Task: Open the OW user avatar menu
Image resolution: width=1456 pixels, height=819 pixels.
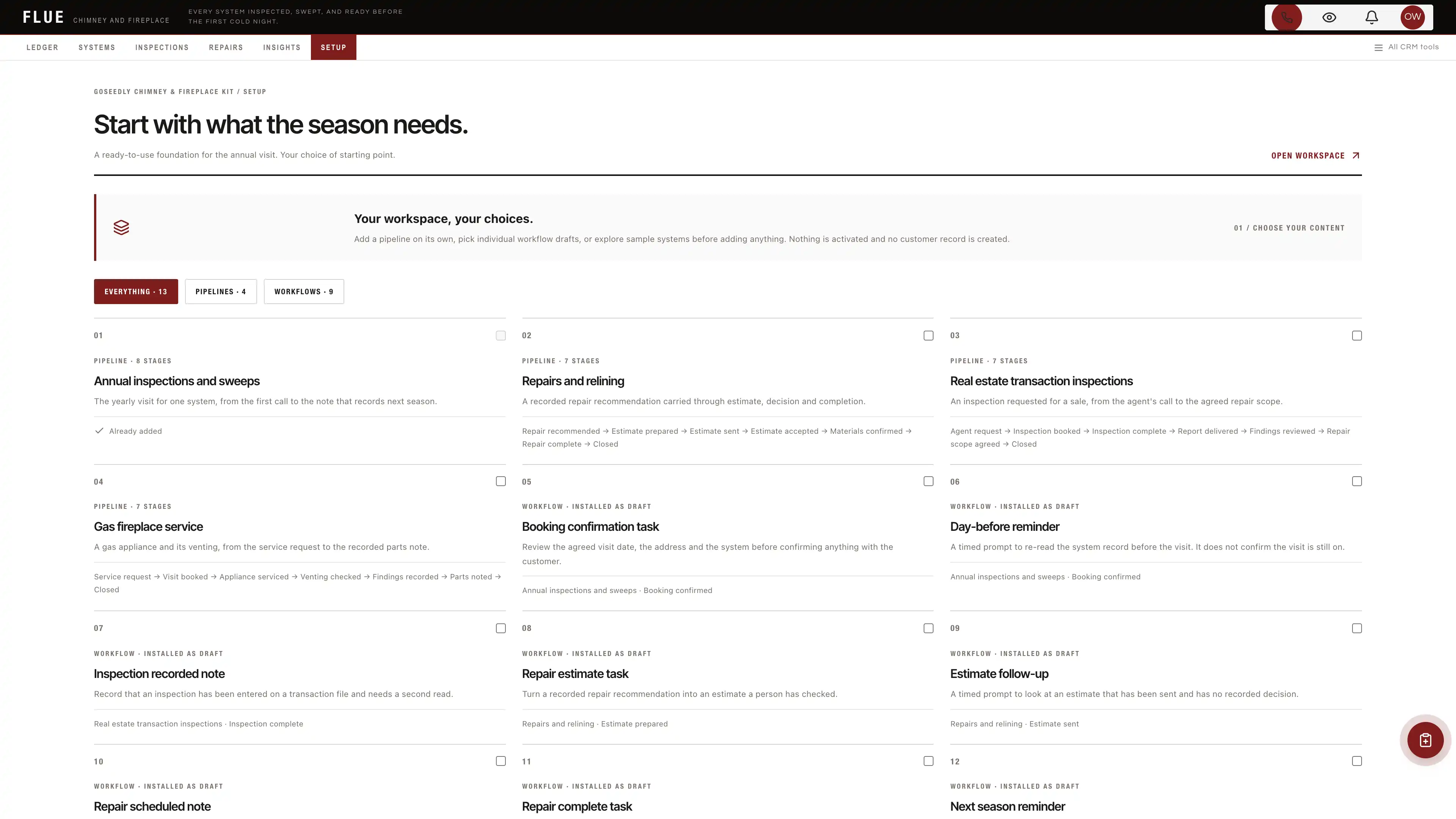Action: pyautogui.click(x=1412, y=17)
